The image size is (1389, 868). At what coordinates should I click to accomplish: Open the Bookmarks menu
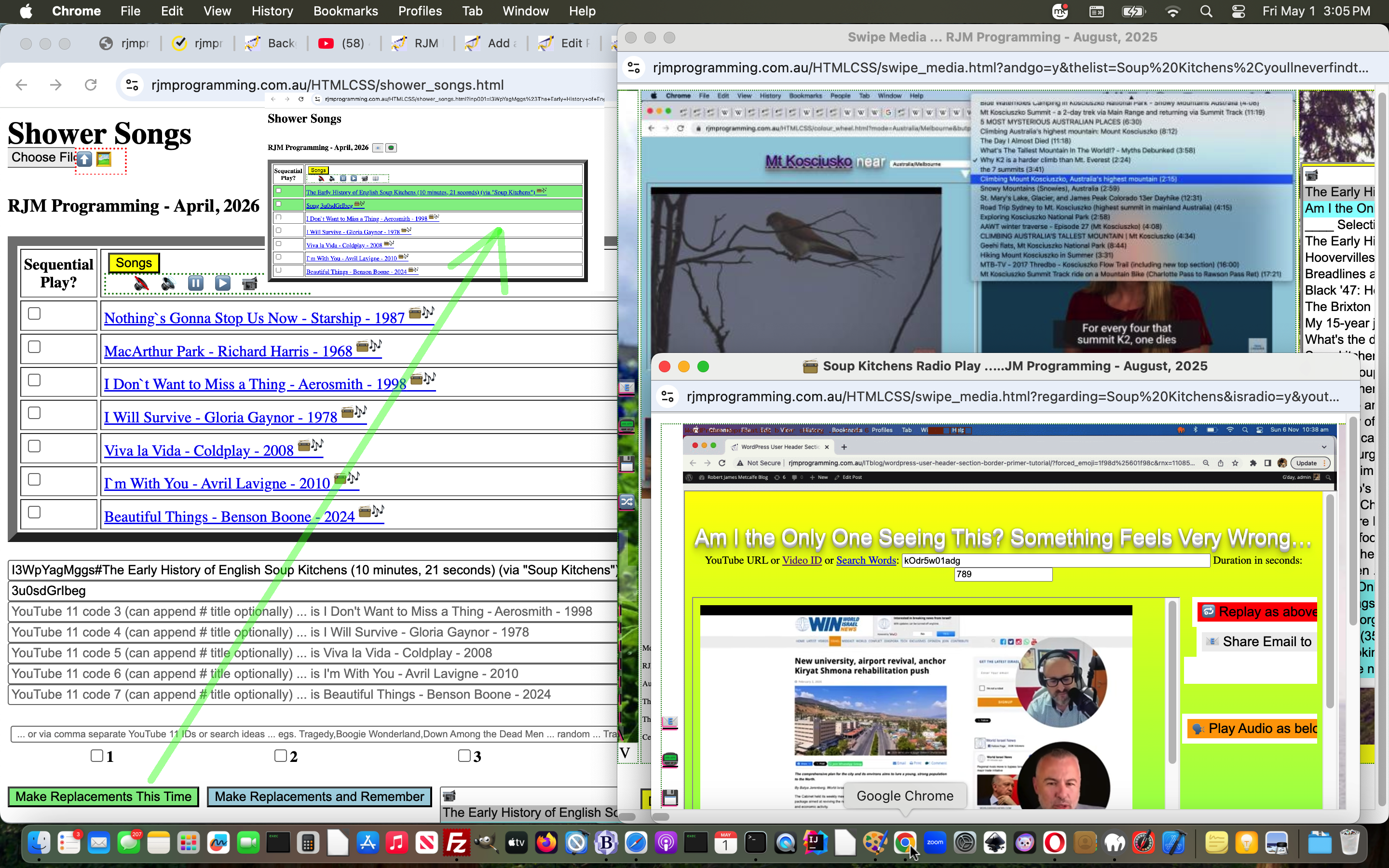(x=345, y=12)
